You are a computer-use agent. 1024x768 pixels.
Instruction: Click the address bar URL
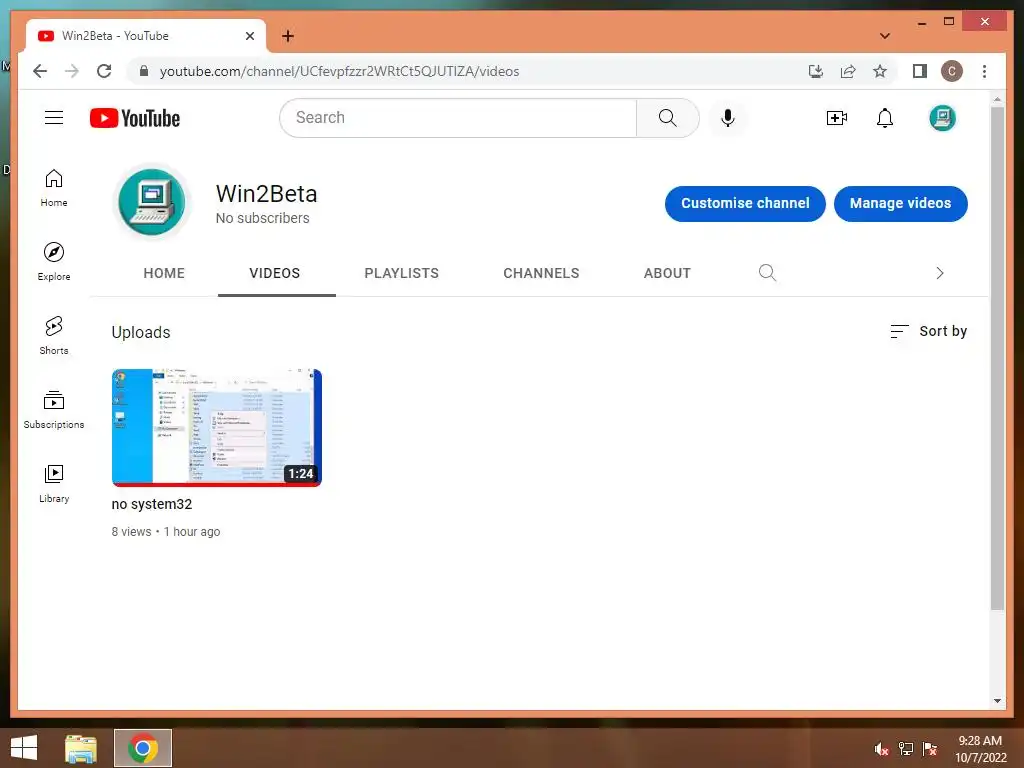click(340, 71)
